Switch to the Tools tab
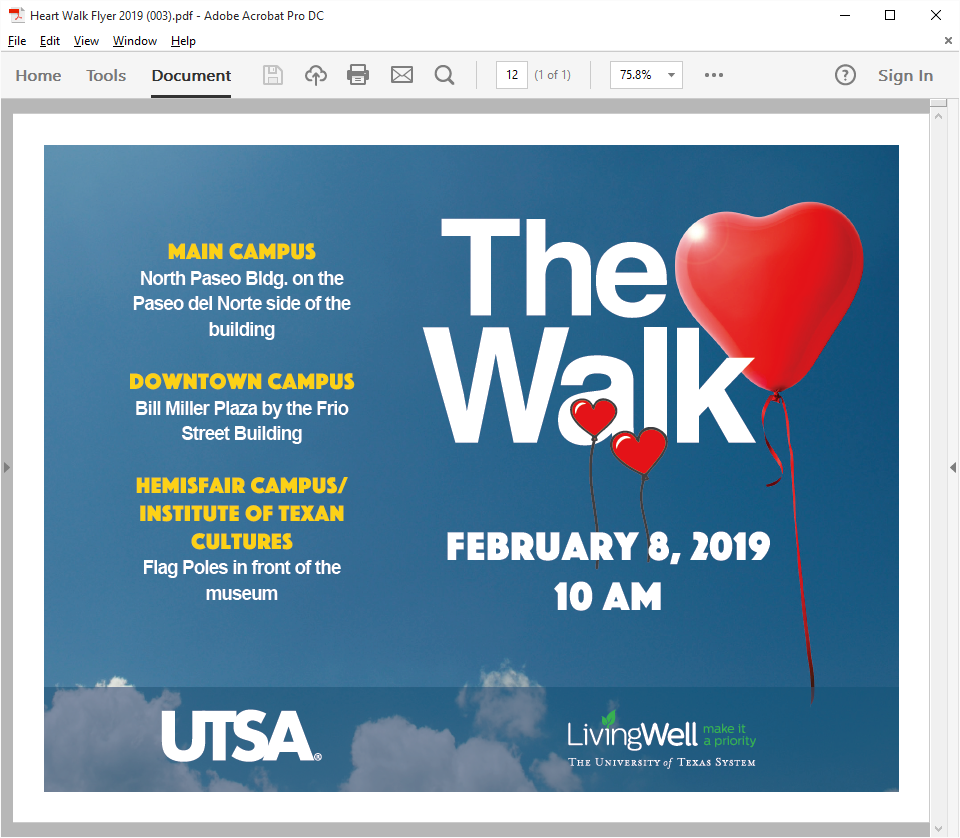The image size is (960, 838). click(x=106, y=75)
